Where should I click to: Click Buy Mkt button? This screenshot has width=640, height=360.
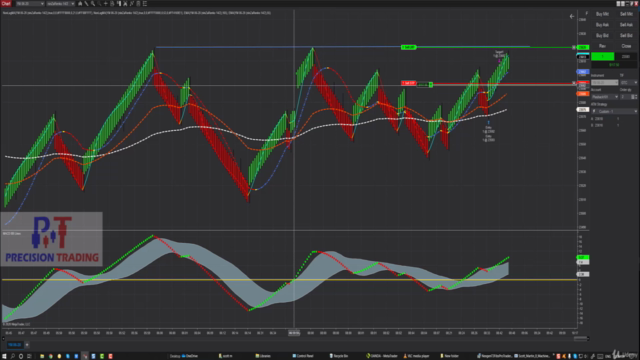pos(602,14)
